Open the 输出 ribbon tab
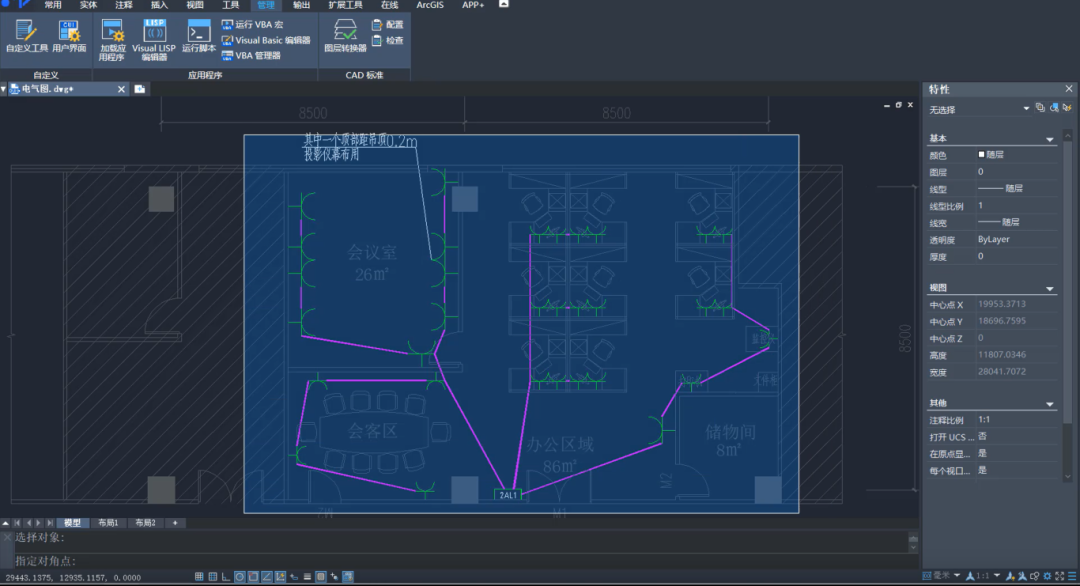Screen dimensions: 1080x586 pyautogui.click(x=302, y=5)
